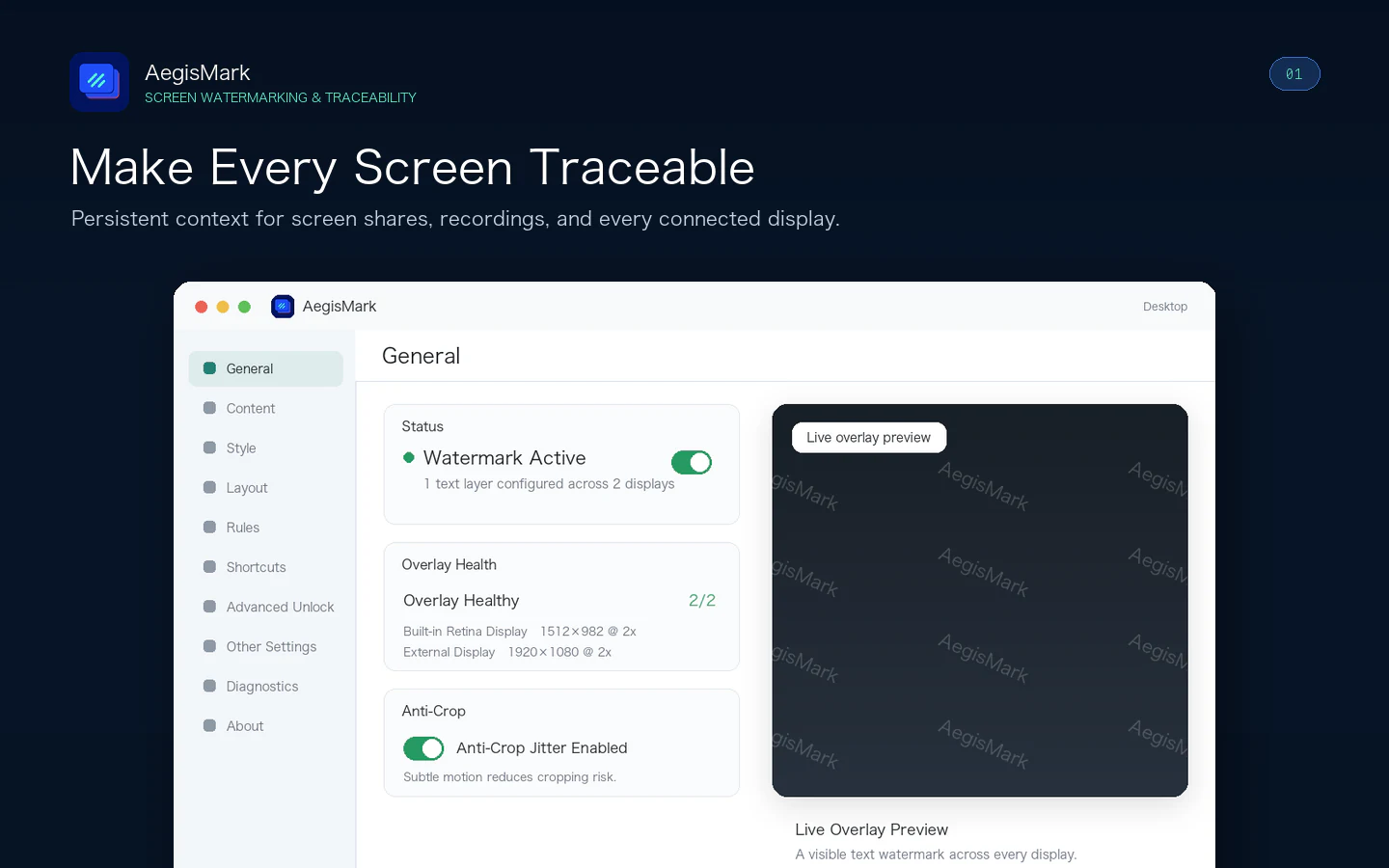
Task: Click the Shortcuts sidebar icon
Action: point(209,566)
